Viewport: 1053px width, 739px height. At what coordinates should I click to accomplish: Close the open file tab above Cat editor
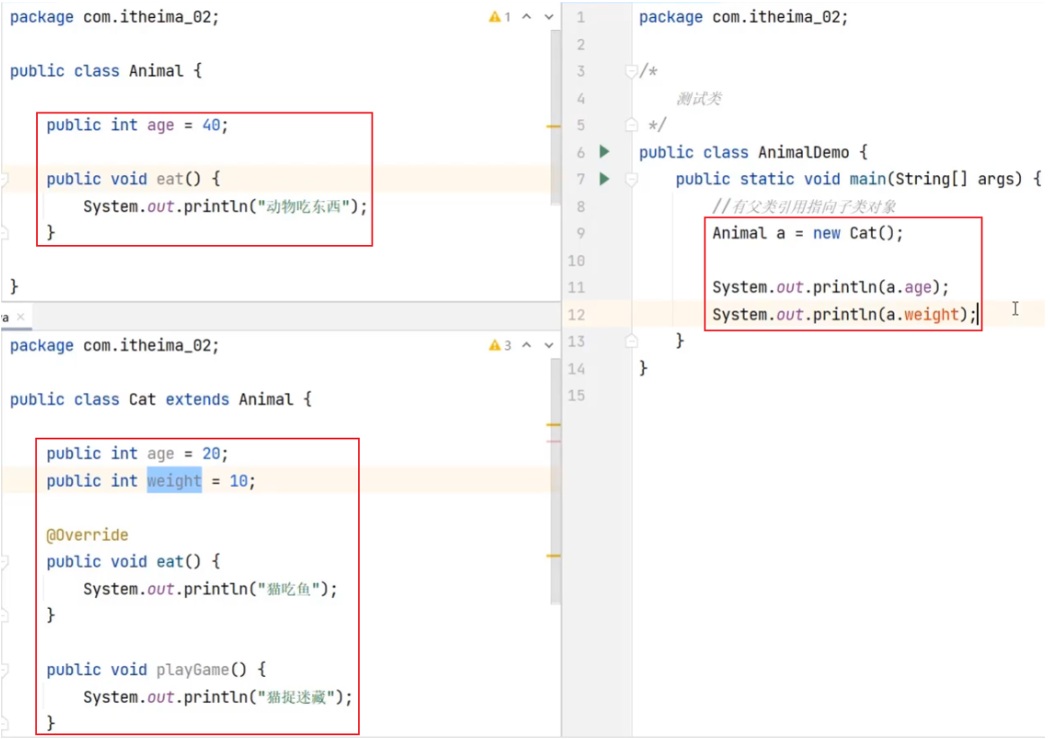tap(21, 317)
